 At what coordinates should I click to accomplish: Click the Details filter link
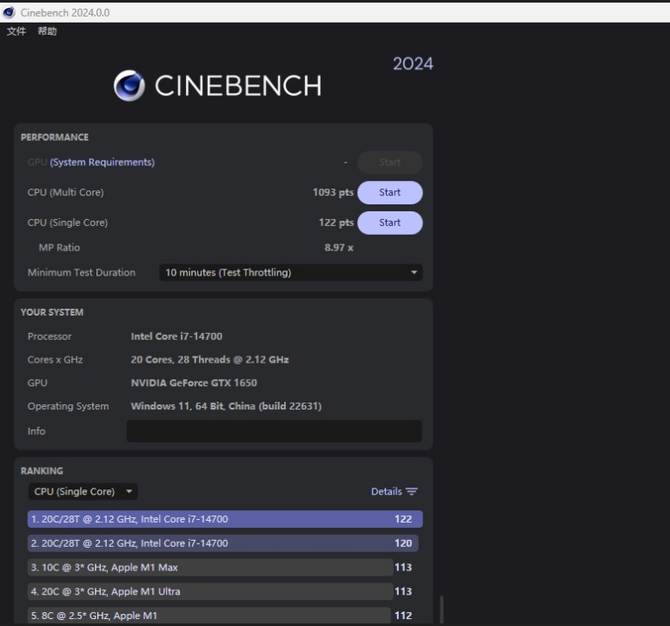pyautogui.click(x=386, y=491)
